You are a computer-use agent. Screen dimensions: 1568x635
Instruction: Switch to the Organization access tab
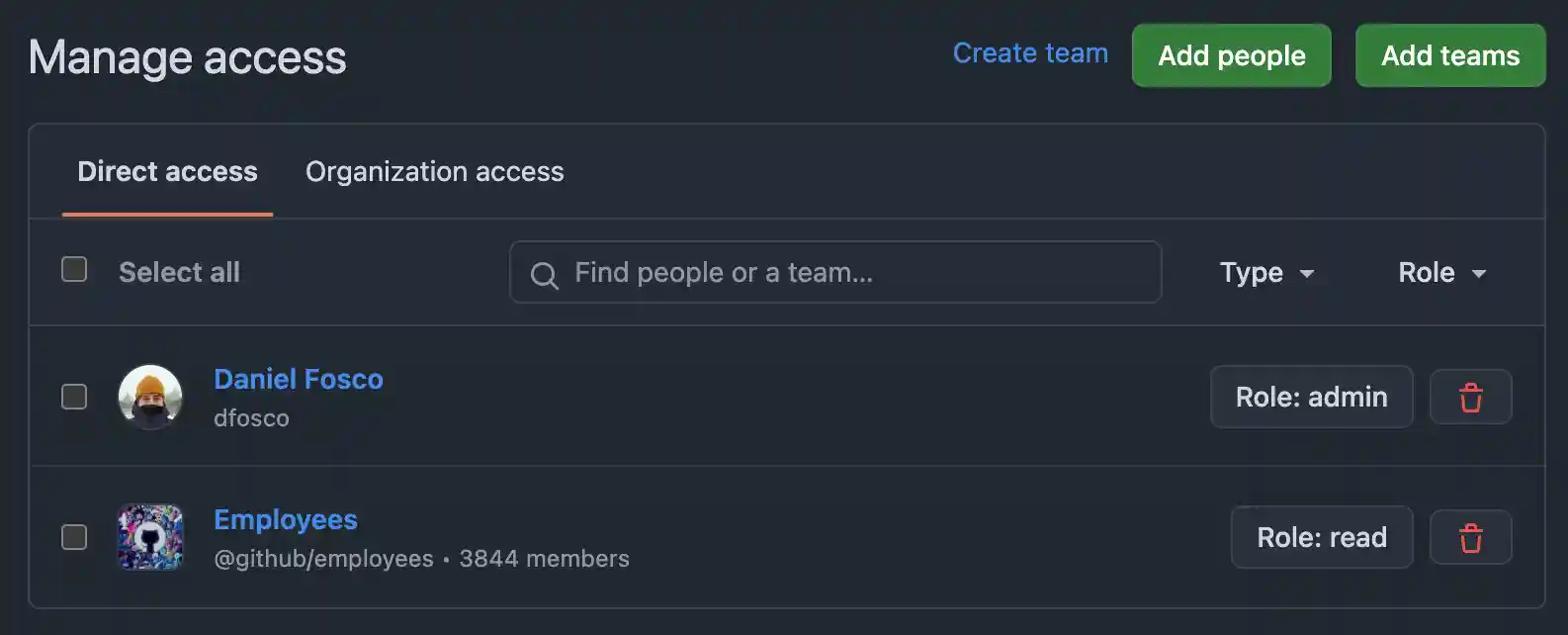point(434,172)
